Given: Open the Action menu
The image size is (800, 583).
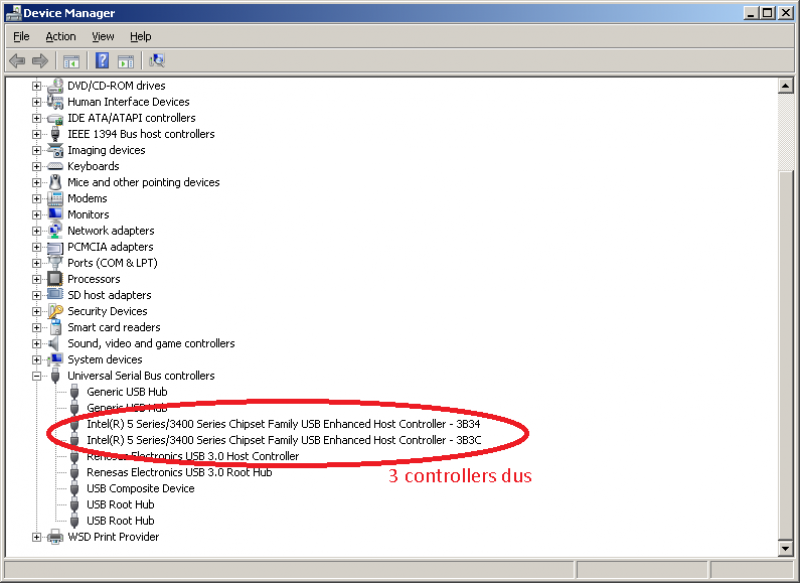Looking at the screenshot, I should [x=61, y=37].
